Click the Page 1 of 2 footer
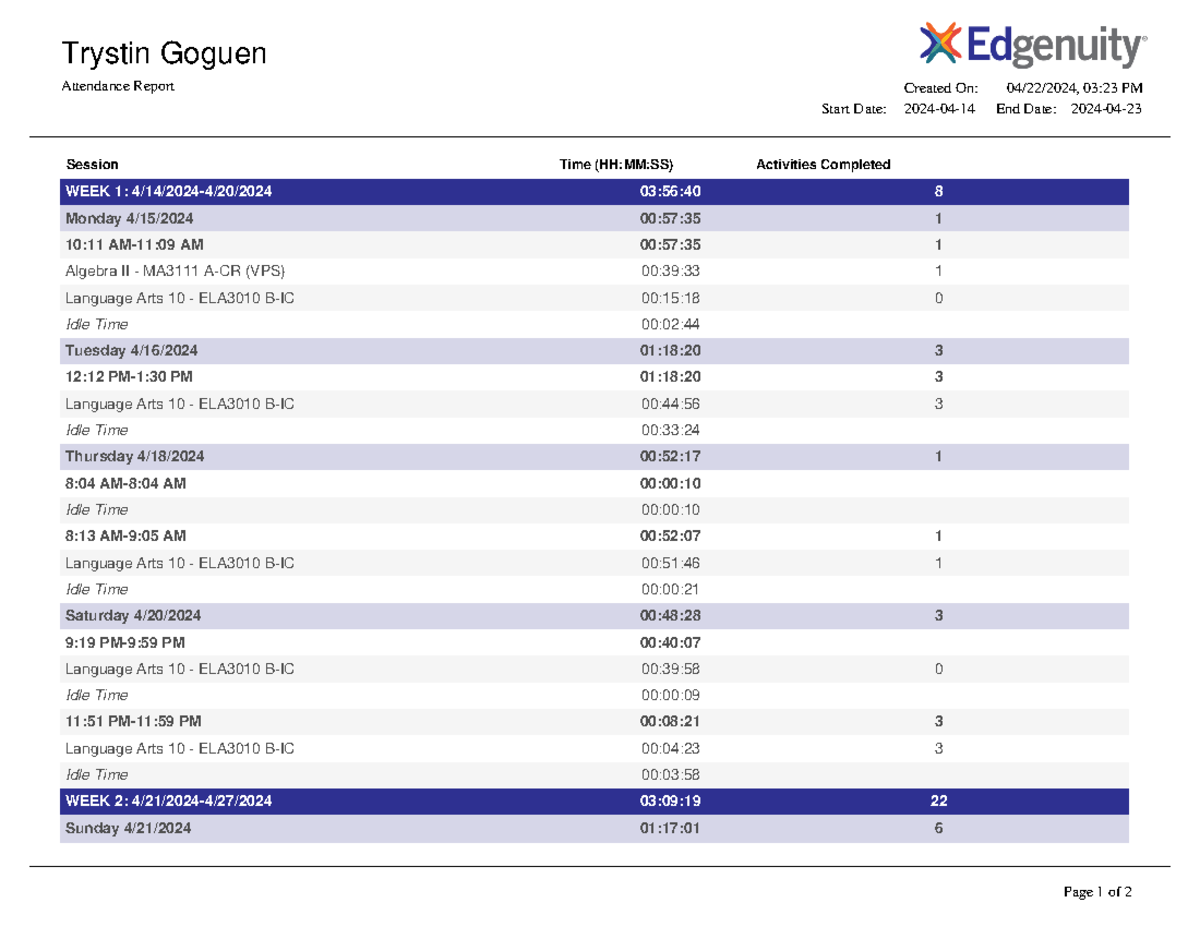 (1098, 891)
